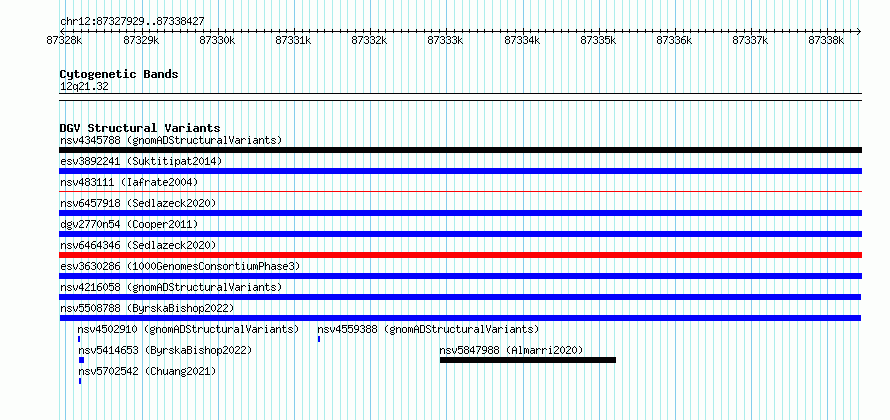Screen dimensions: 890x420
Task: Open the nsv5847988 Almarri2020 label
Action: click(x=511, y=350)
